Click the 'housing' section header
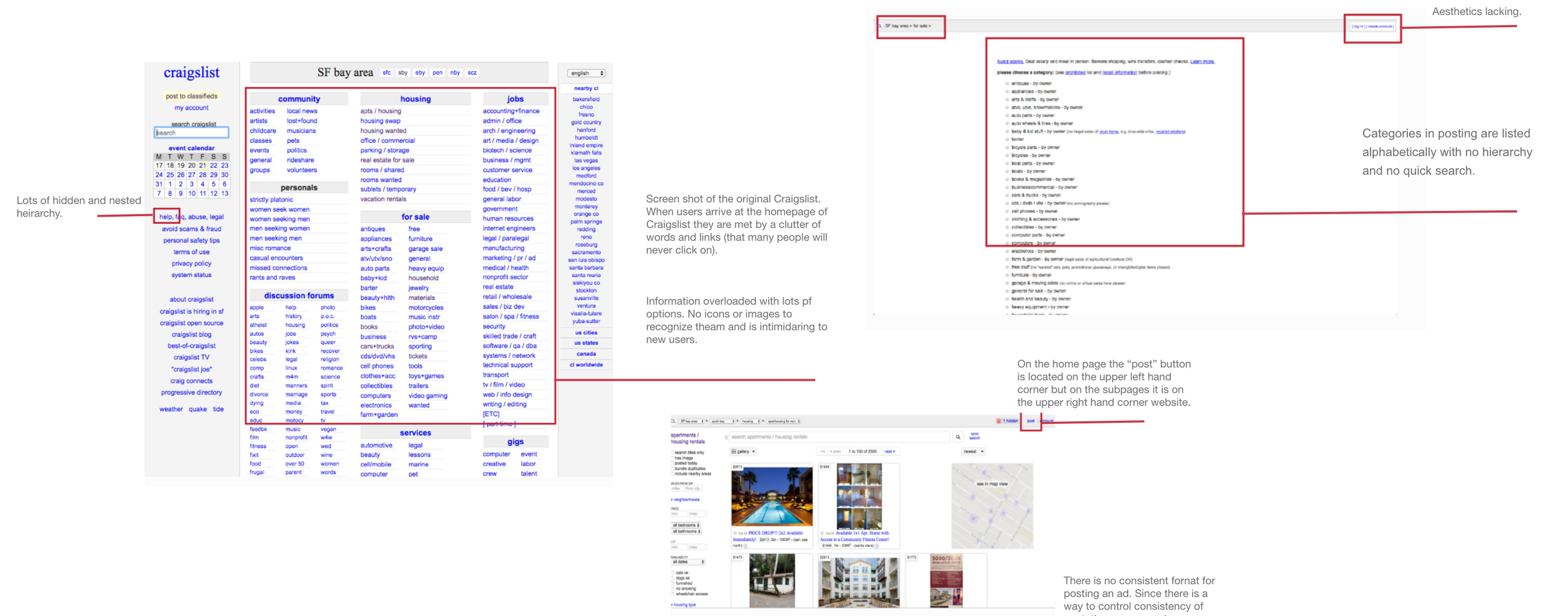 click(415, 99)
